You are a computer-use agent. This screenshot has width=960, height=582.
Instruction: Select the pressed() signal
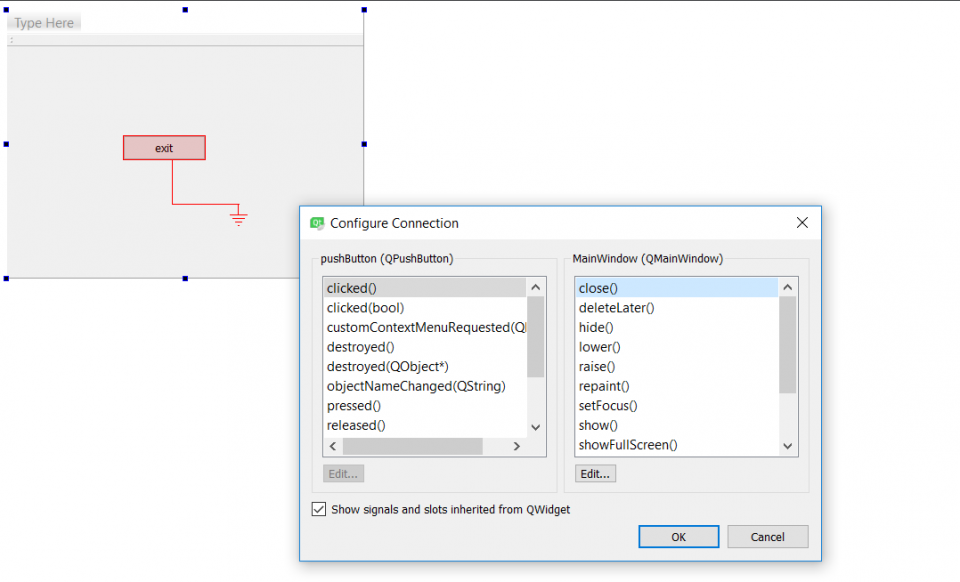354,406
